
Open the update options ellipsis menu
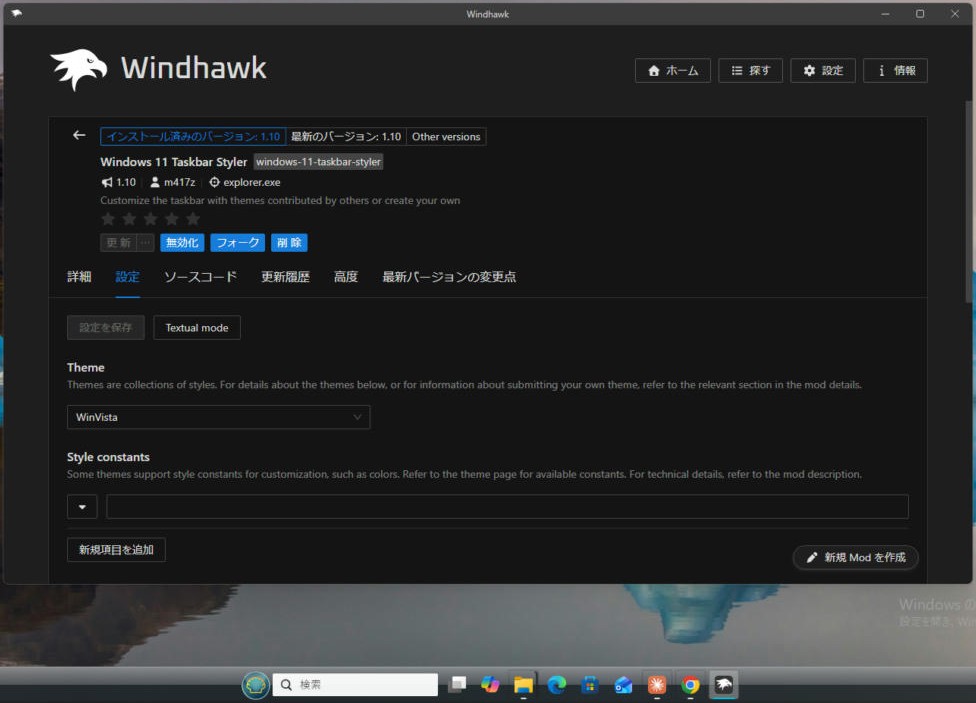[x=145, y=243]
